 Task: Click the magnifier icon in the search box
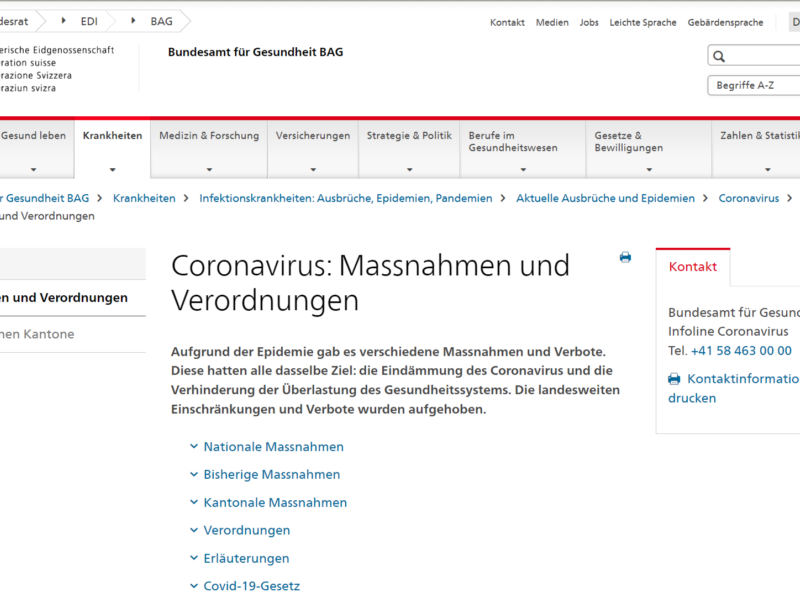(x=719, y=56)
